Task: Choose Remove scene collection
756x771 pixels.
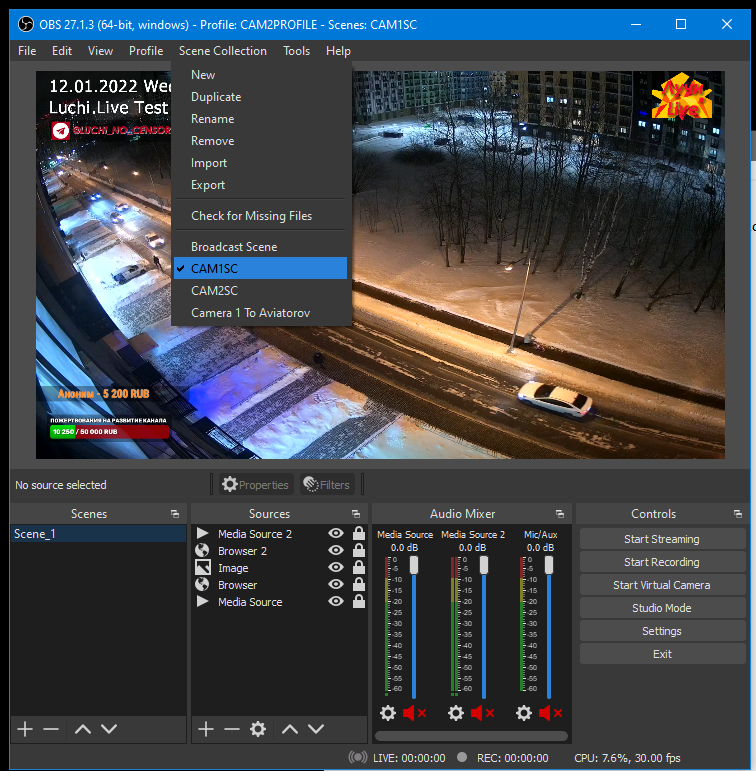Action: [260, 141]
